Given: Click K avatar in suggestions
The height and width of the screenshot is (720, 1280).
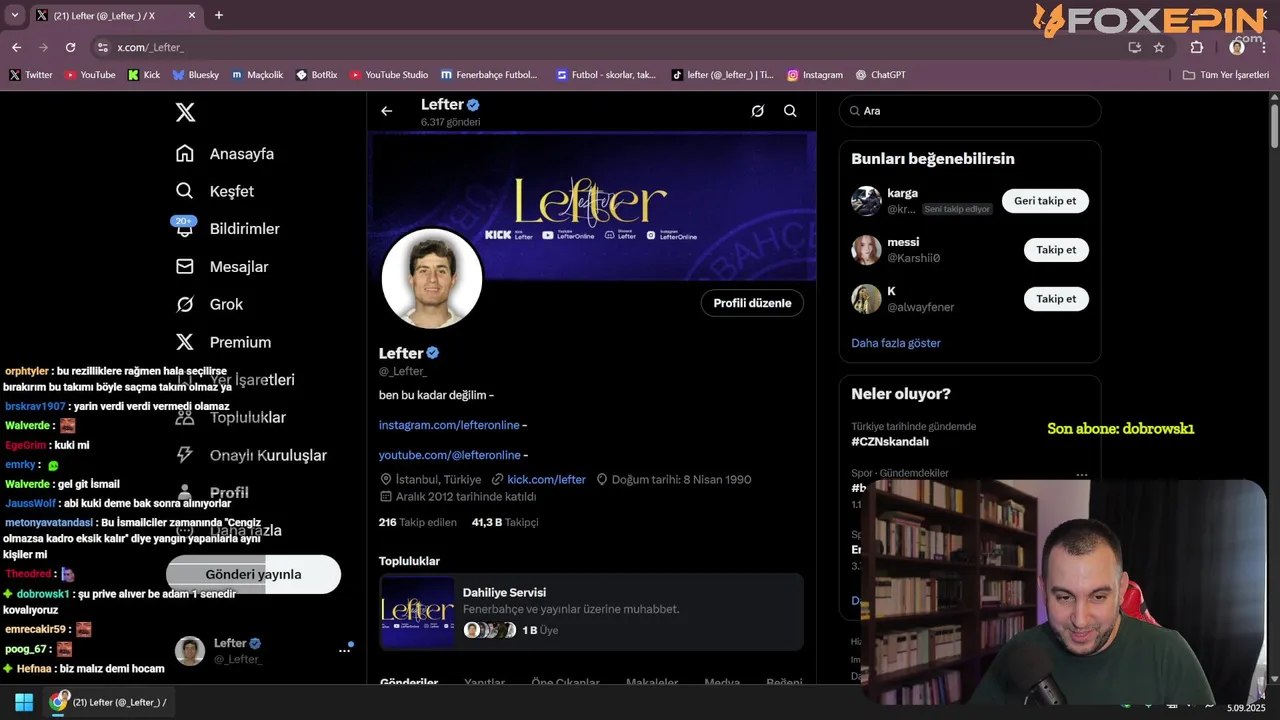Looking at the screenshot, I should tap(866, 299).
